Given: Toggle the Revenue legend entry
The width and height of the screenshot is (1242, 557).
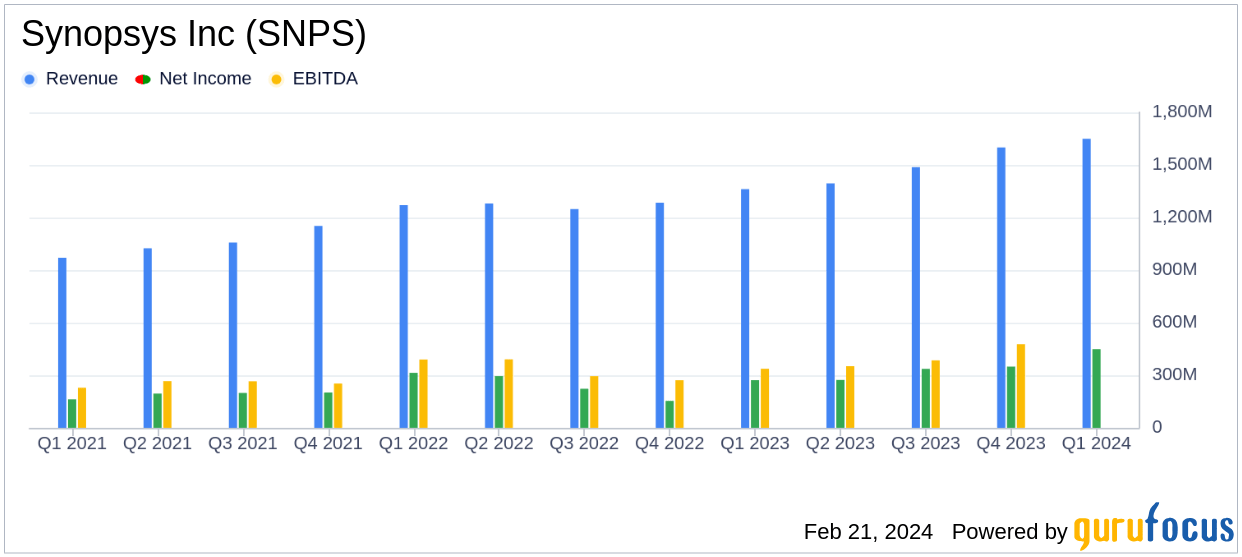Looking at the screenshot, I should coord(70,79).
